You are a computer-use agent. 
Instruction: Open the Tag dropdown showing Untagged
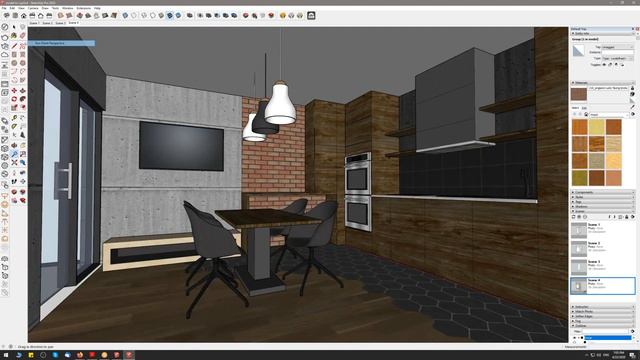pyautogui.click(x=618, y=47)
